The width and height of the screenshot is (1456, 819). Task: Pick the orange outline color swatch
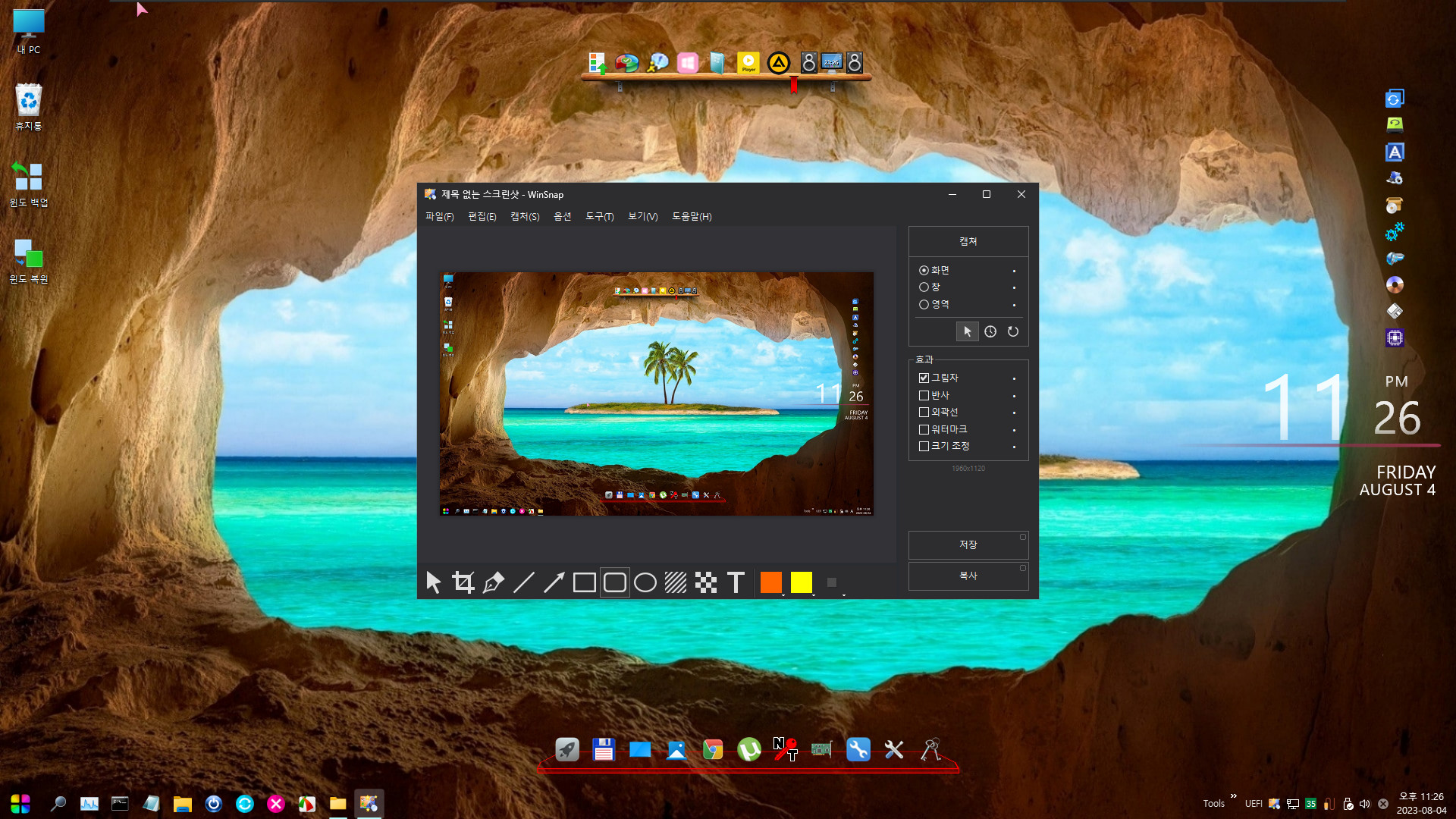[x=771, y=582]
